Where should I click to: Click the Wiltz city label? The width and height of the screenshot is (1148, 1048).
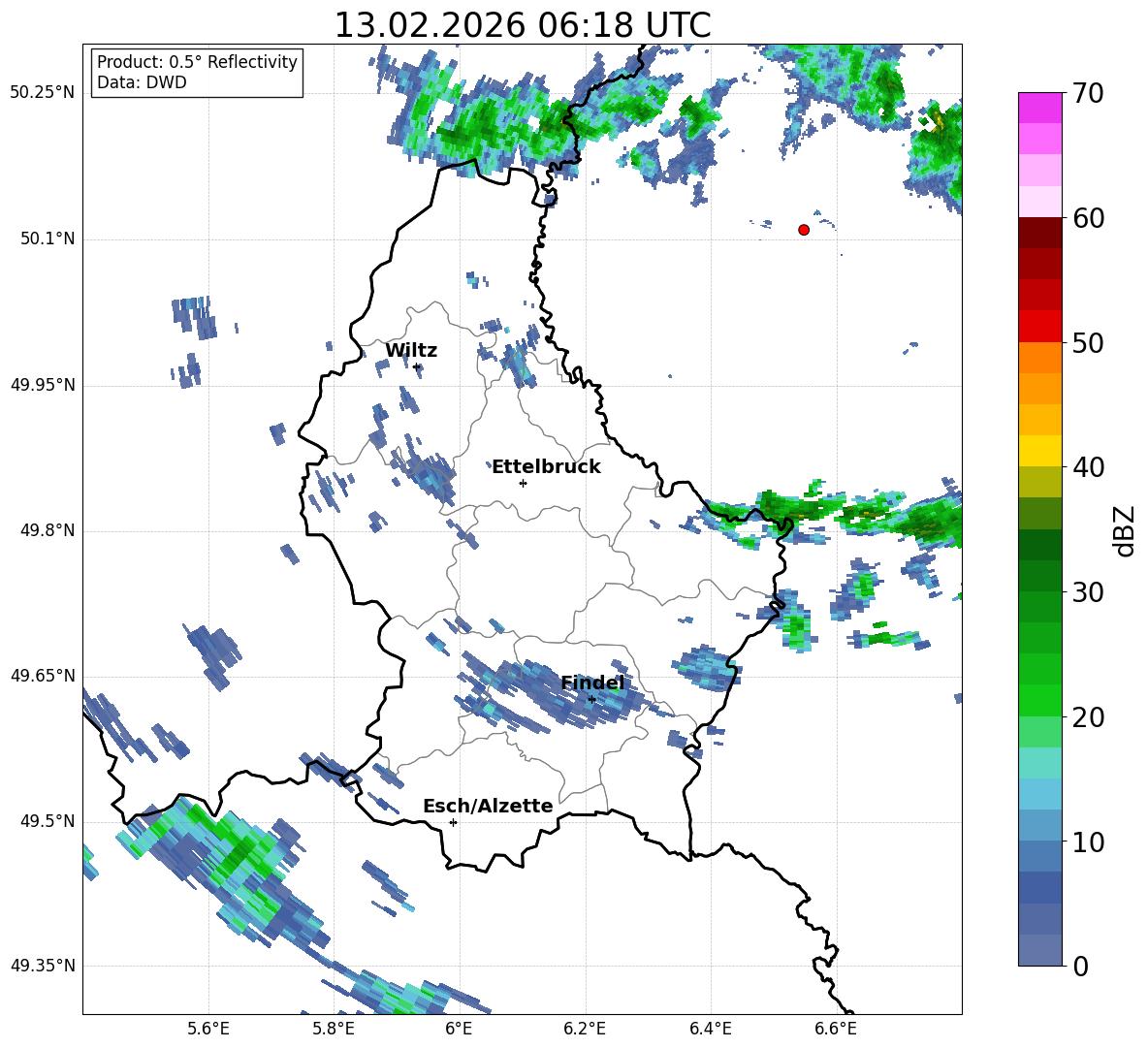pyautogui.click(x=411, y=351)
